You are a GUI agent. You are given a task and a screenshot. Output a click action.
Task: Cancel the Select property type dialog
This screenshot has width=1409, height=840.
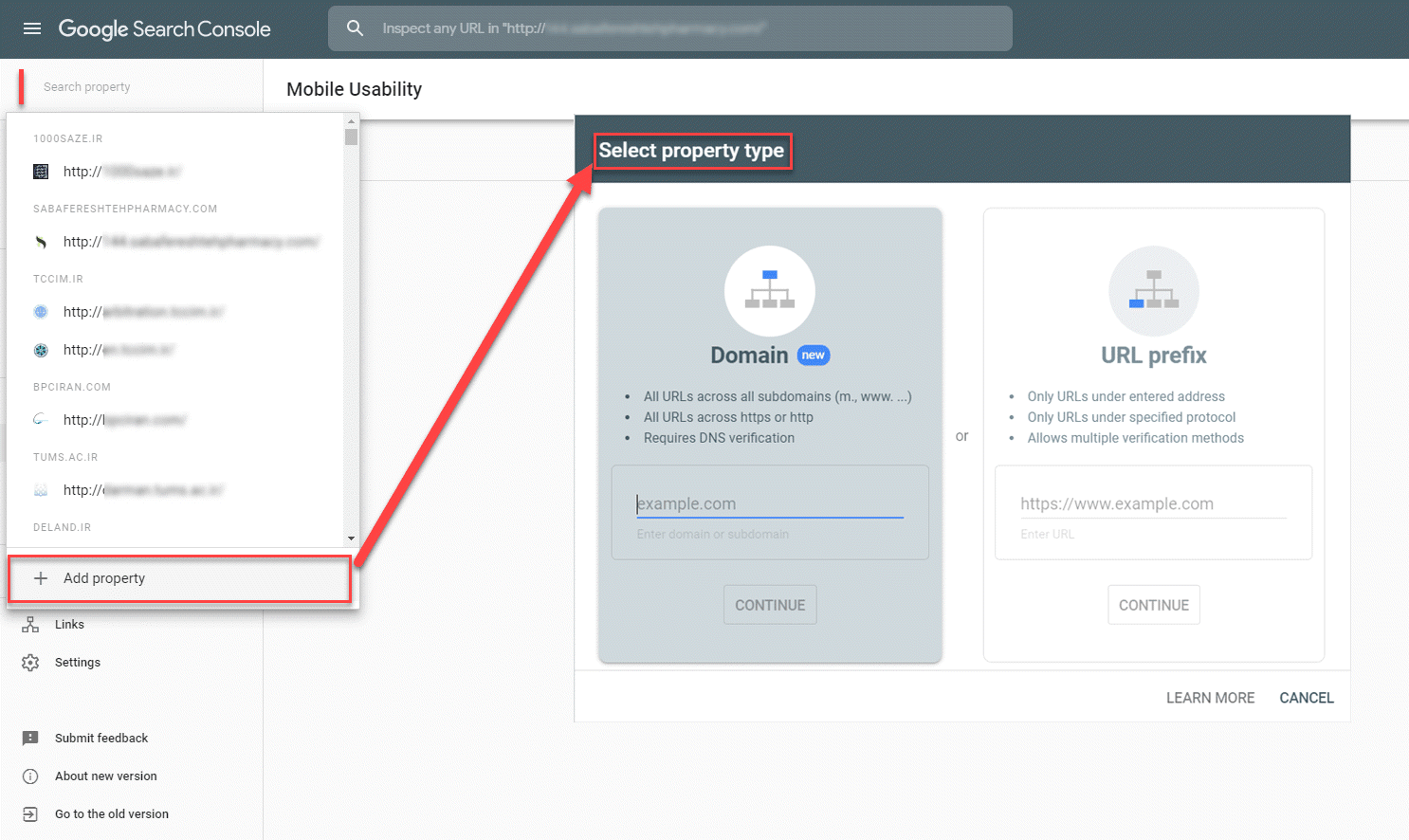click(x=1306, y=698)
